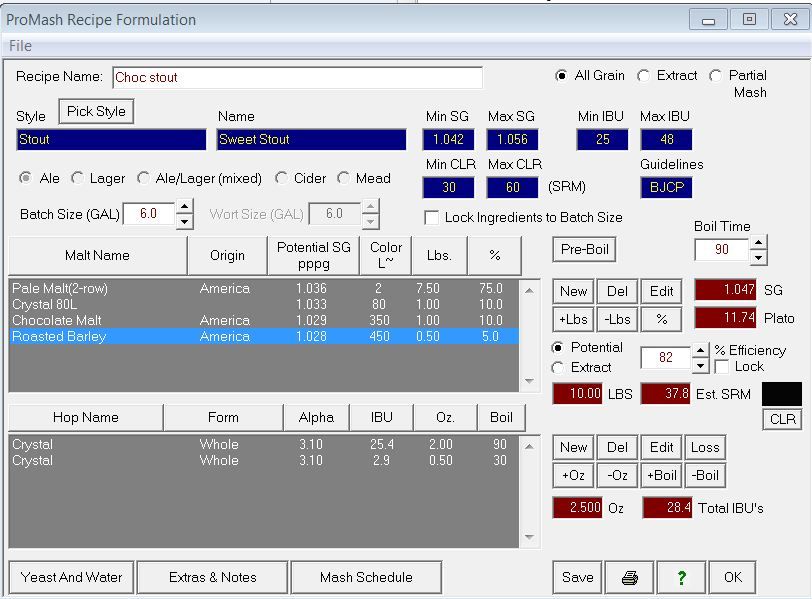Open help with the green question mark
812x599 pixels.
(681, 577)
